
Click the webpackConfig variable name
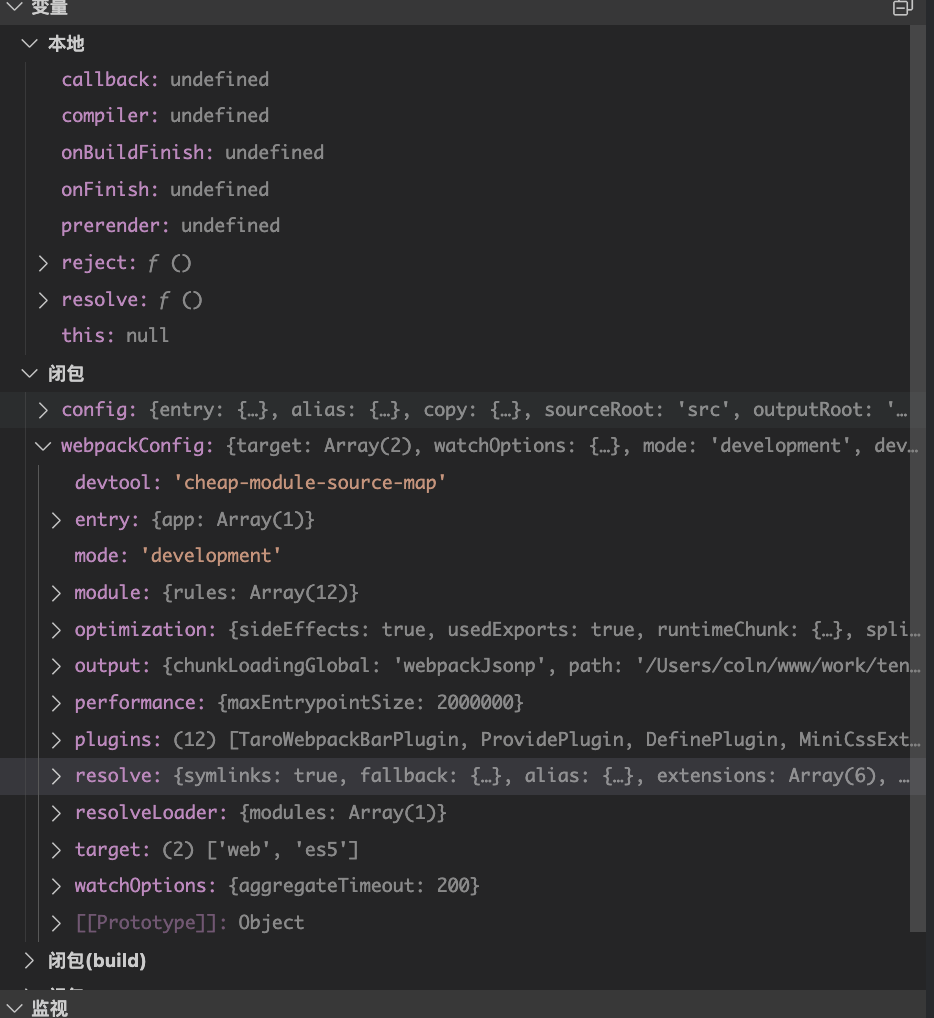133,446
